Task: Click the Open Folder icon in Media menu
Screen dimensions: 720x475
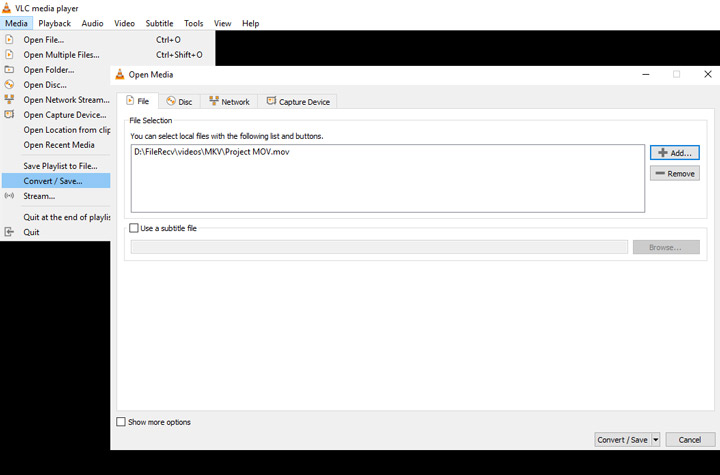Action: click(x=9, y=70)
